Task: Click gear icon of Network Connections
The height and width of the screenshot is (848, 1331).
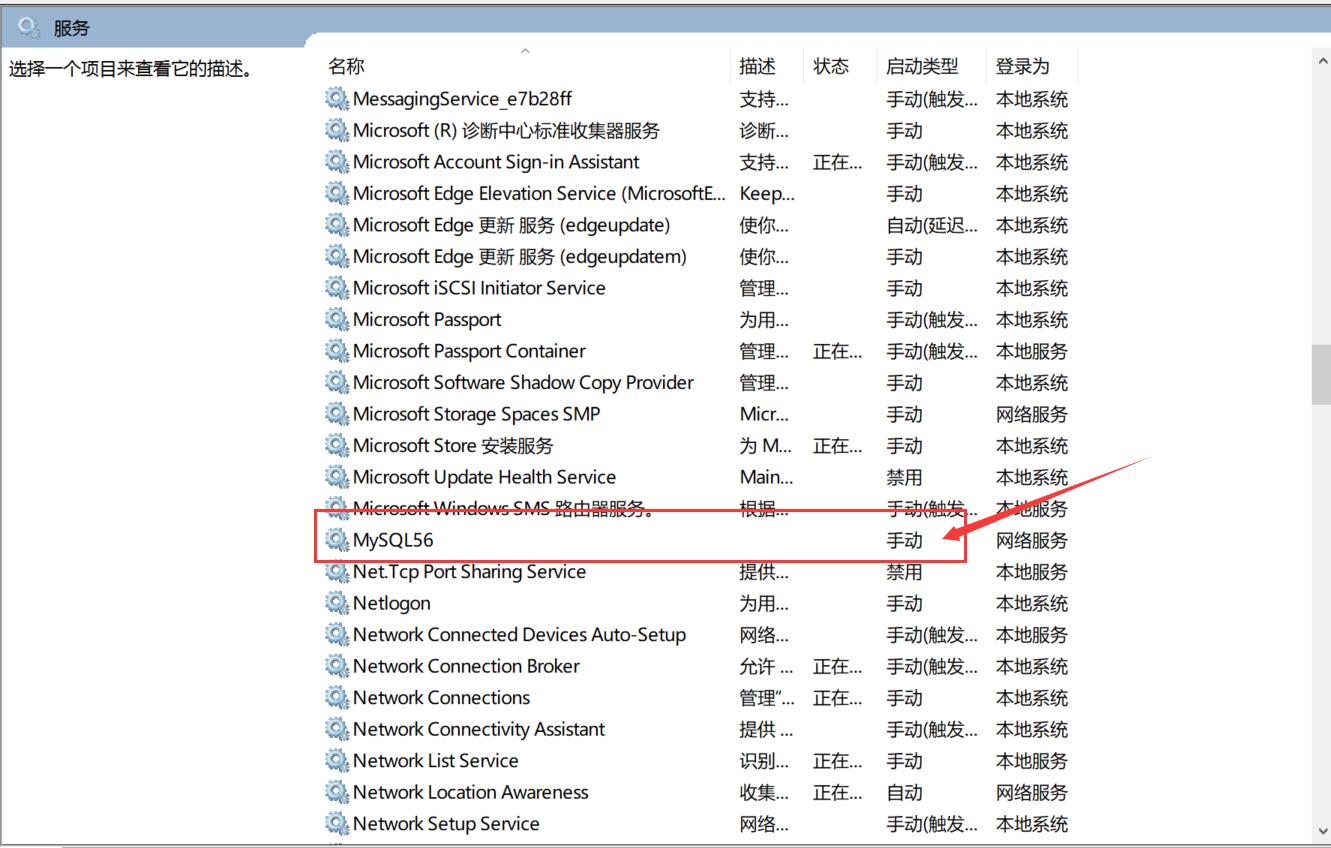Action: 337,698
